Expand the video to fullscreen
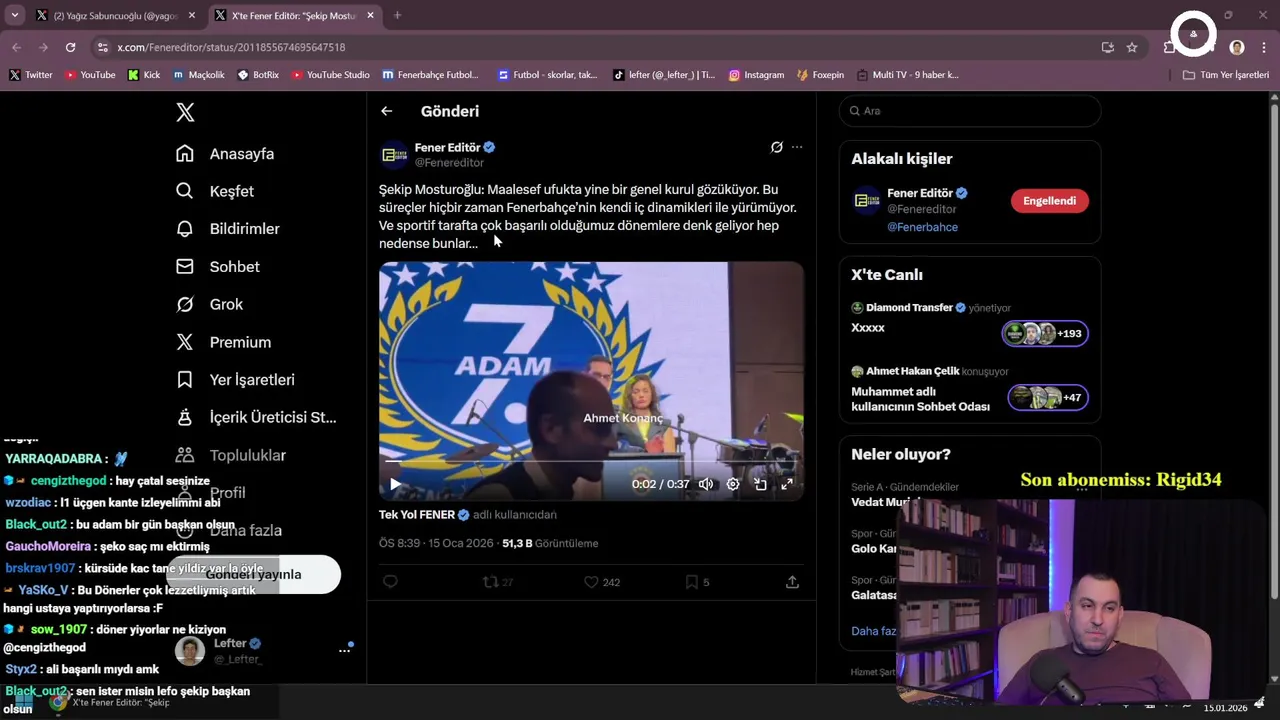1280x720 pixels. pos(787,484)
